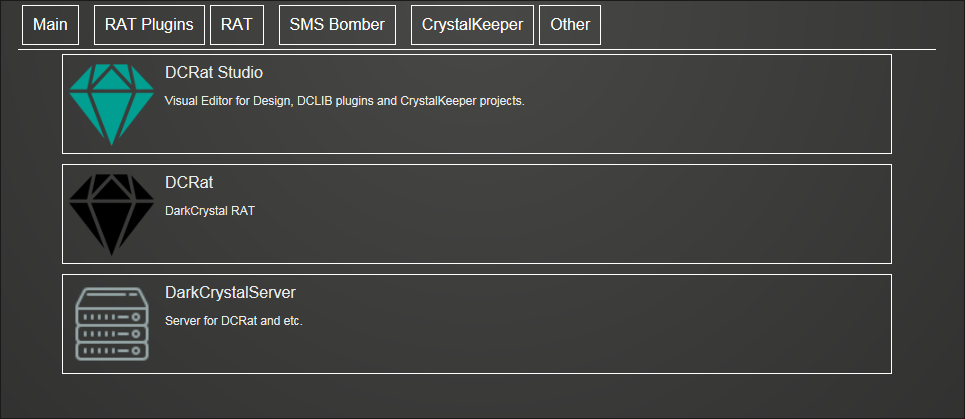Open the DarkCrystalServer title link
Viewport: 965px width, 419px height.
point(230,293)
